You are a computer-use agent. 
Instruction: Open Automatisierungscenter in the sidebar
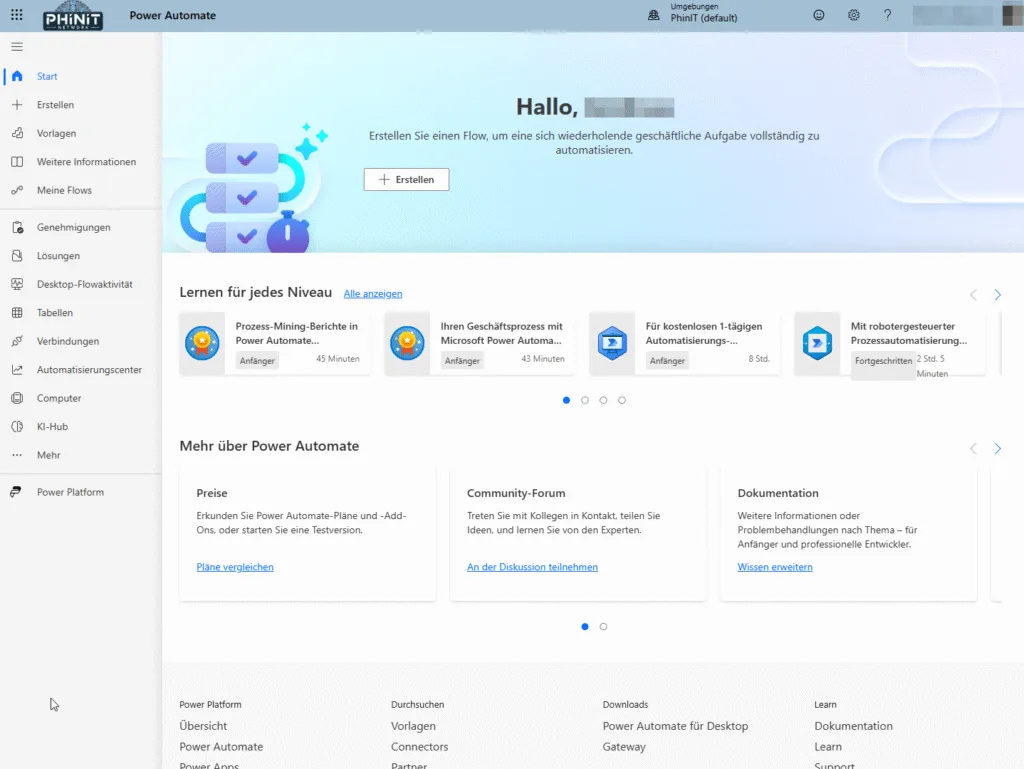(x=89, y=370)
